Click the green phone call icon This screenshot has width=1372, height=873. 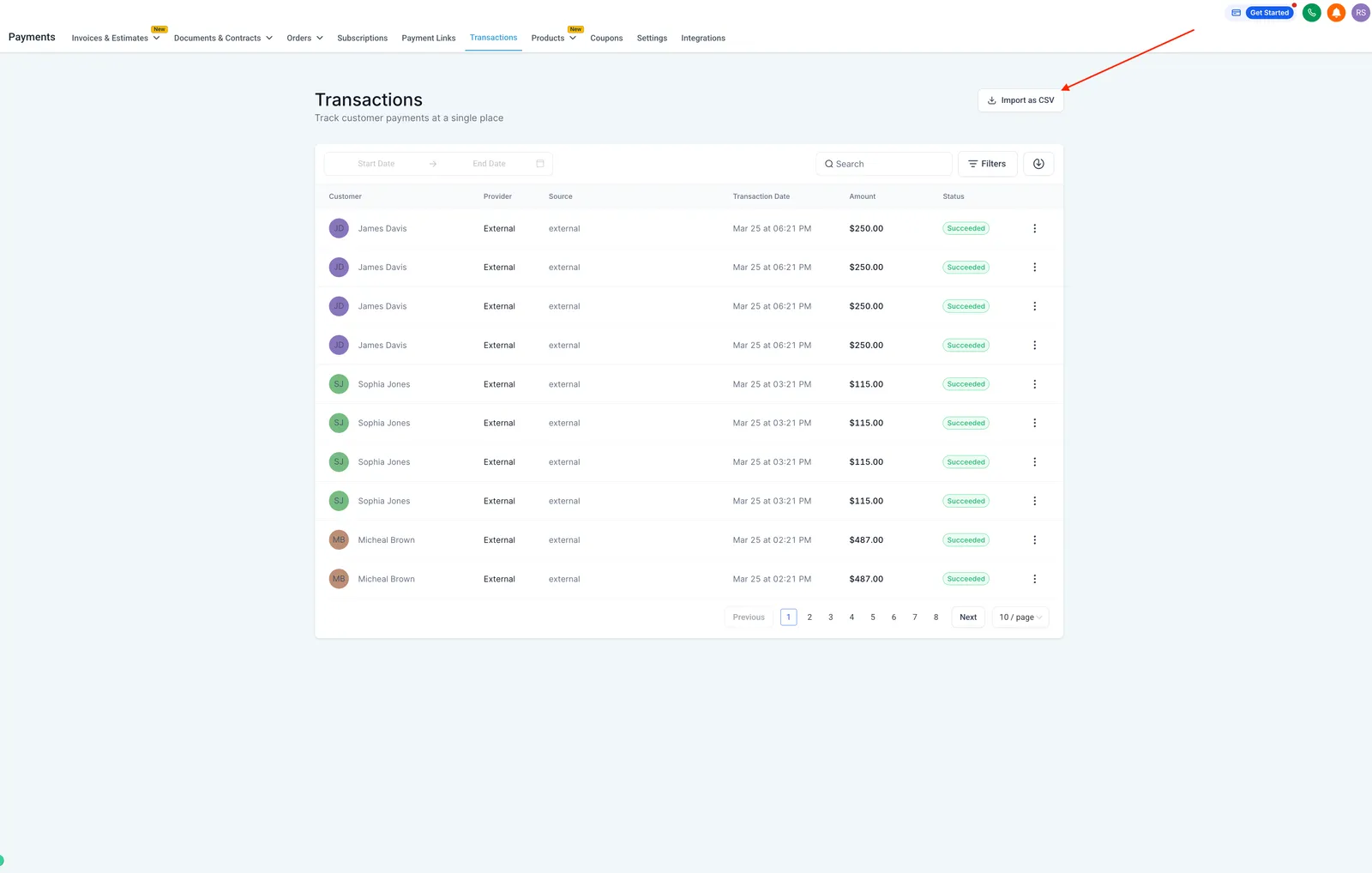(1311, 13)
